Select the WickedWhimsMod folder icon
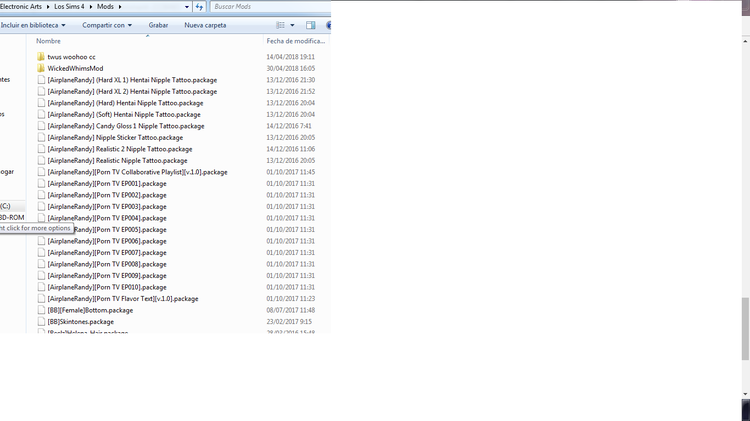 [41, 68]
